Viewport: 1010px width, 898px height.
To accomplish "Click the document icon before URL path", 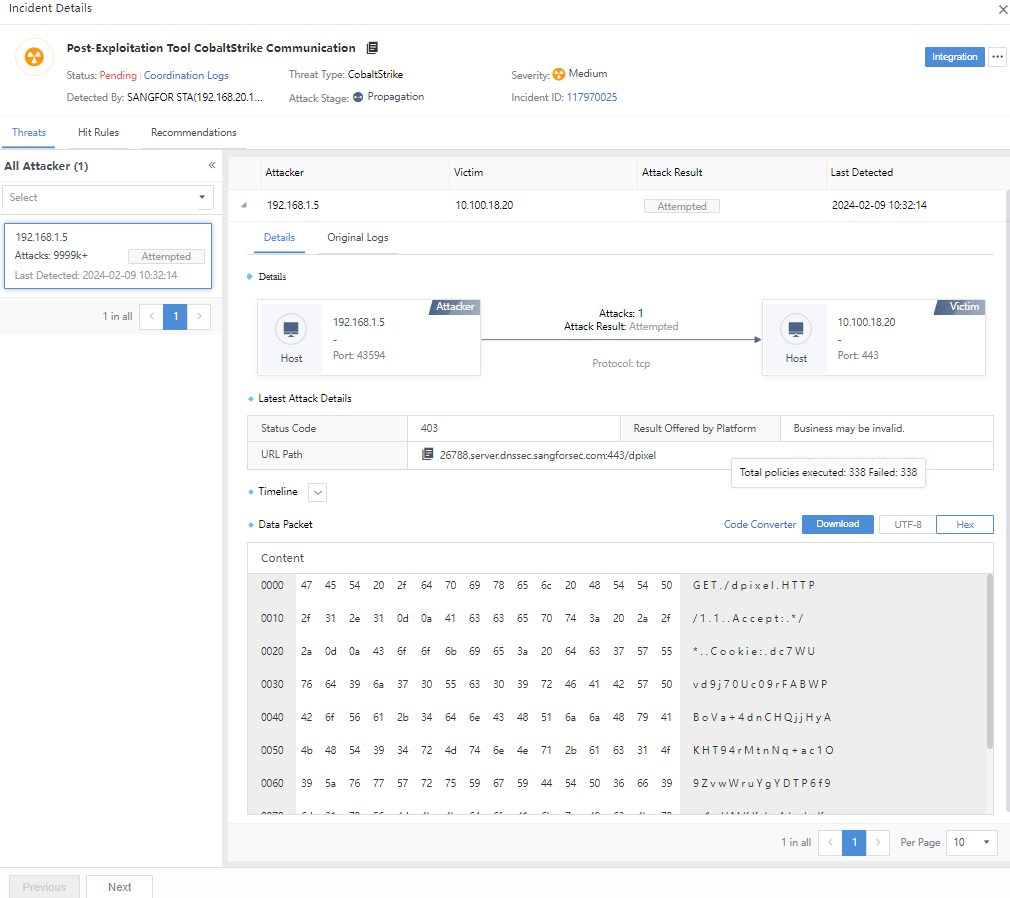I will [x=428, y=455].
